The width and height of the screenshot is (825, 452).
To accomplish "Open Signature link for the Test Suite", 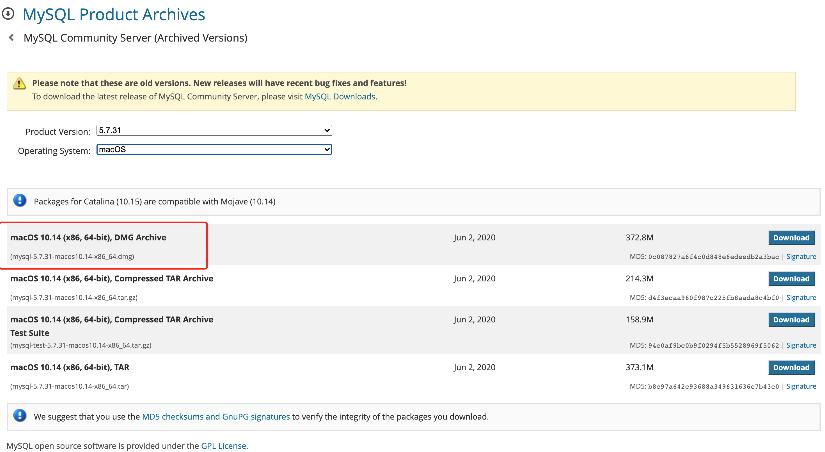I will 801,345.
